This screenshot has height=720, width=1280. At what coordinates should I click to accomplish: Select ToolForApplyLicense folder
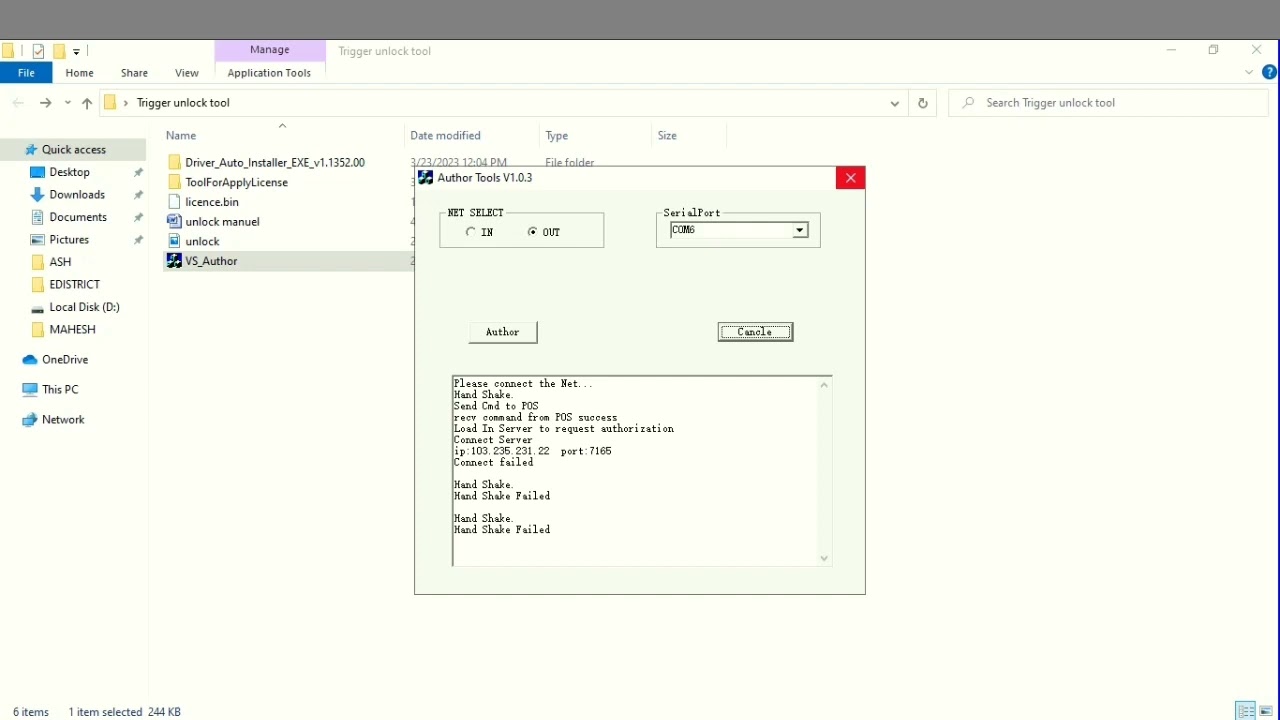coord(237,182)
